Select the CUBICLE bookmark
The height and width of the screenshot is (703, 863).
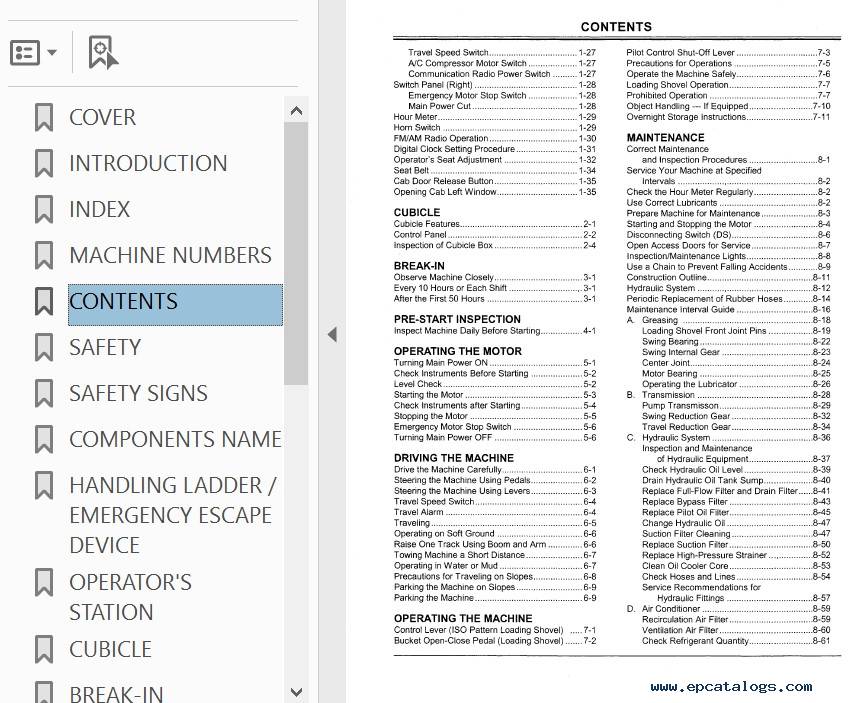click(110, 650)
